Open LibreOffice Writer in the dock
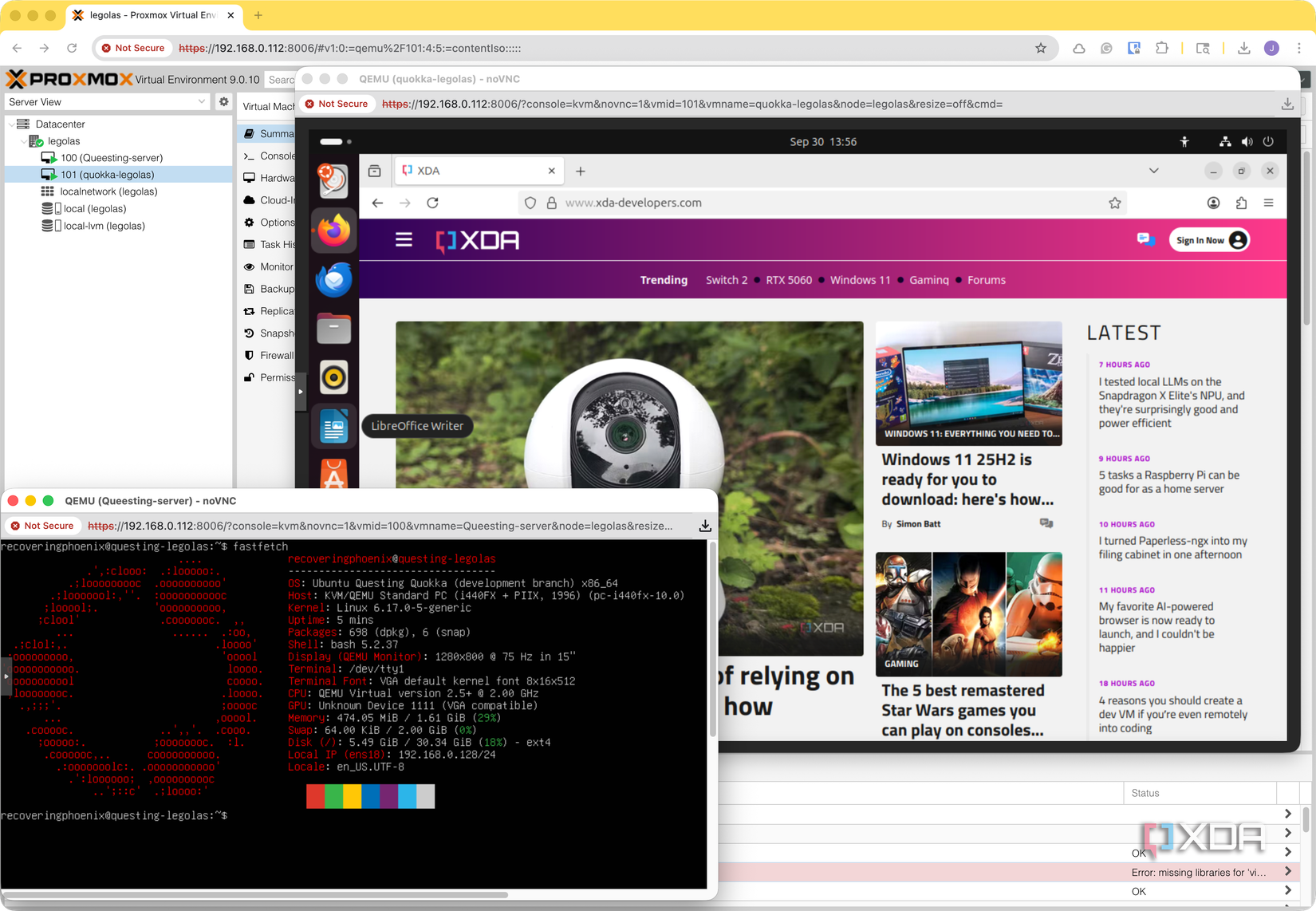 (x=333, y=427)
